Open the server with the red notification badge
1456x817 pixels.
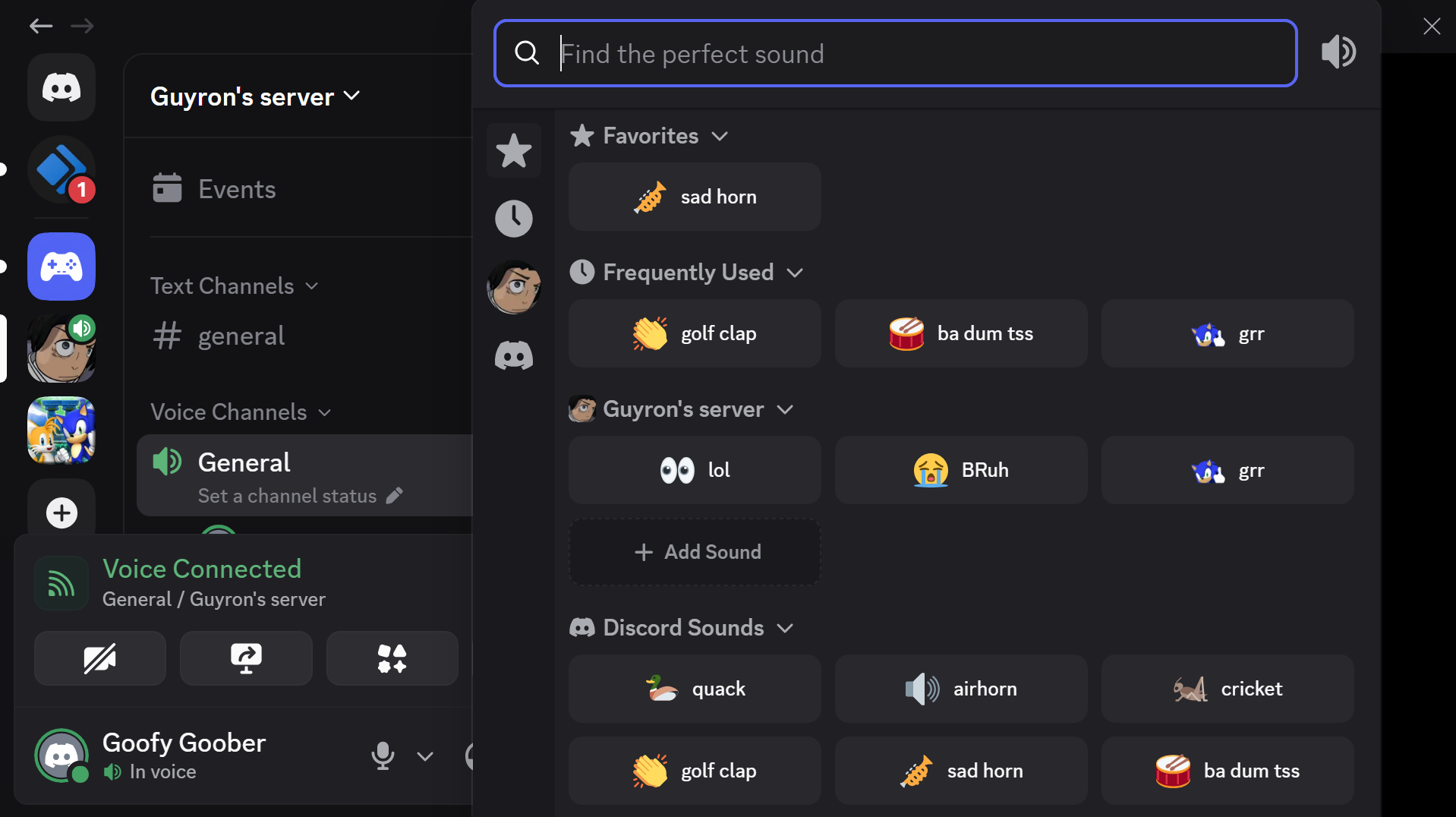tap(61, 169)
